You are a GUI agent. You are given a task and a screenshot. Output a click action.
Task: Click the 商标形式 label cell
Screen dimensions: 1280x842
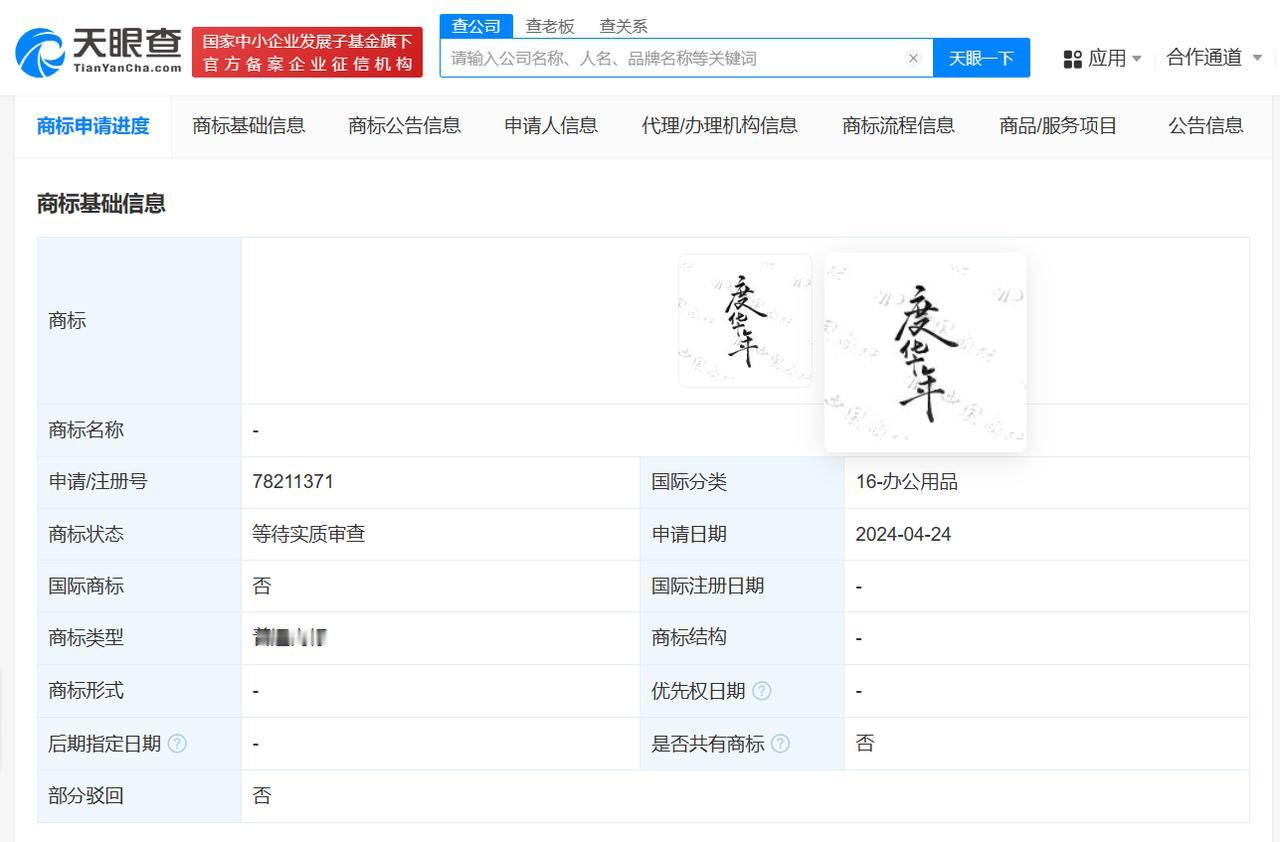coord(139,691)
